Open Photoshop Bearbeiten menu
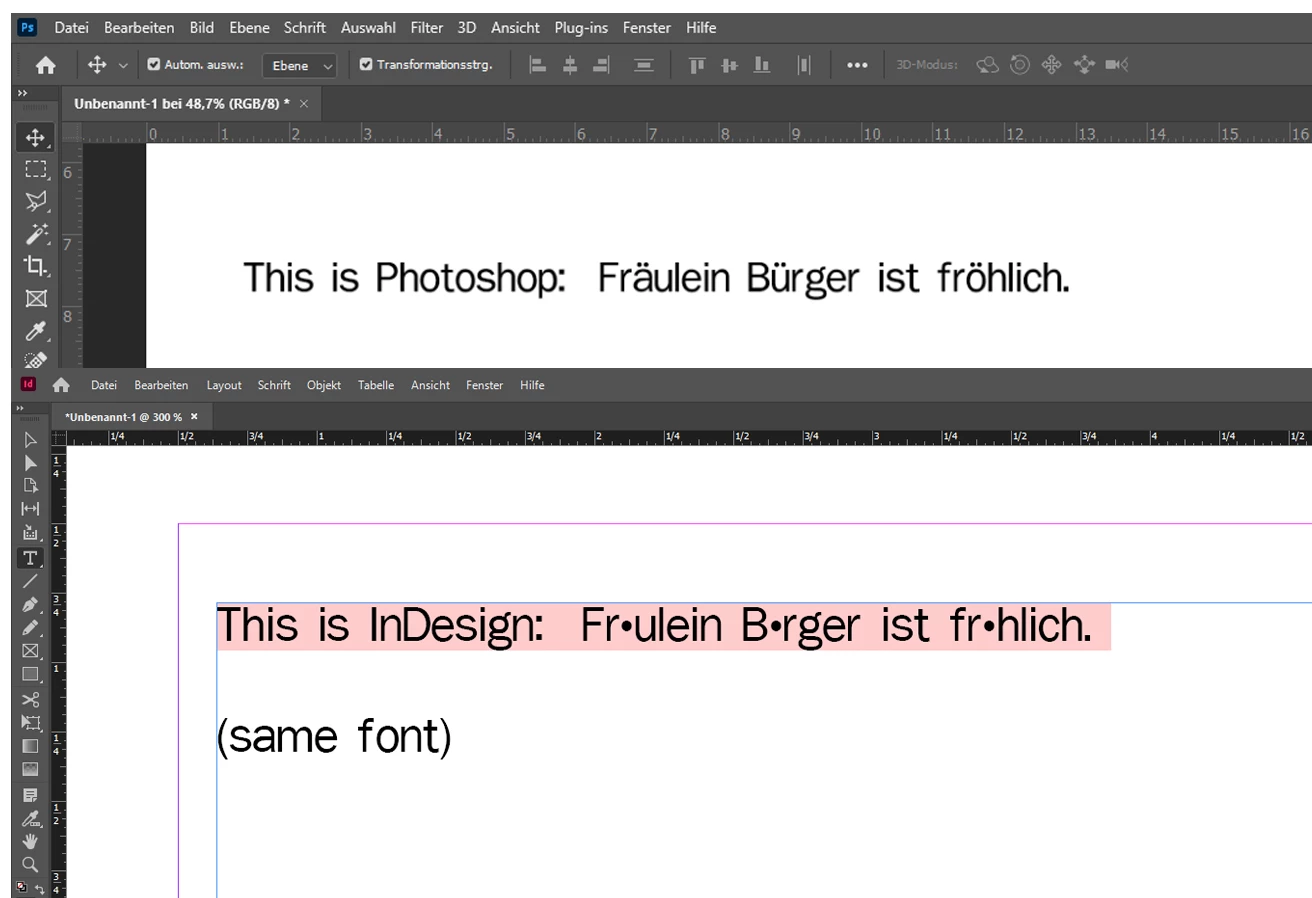The width and height of the screenshot is (1312, 898). point(139,28)
